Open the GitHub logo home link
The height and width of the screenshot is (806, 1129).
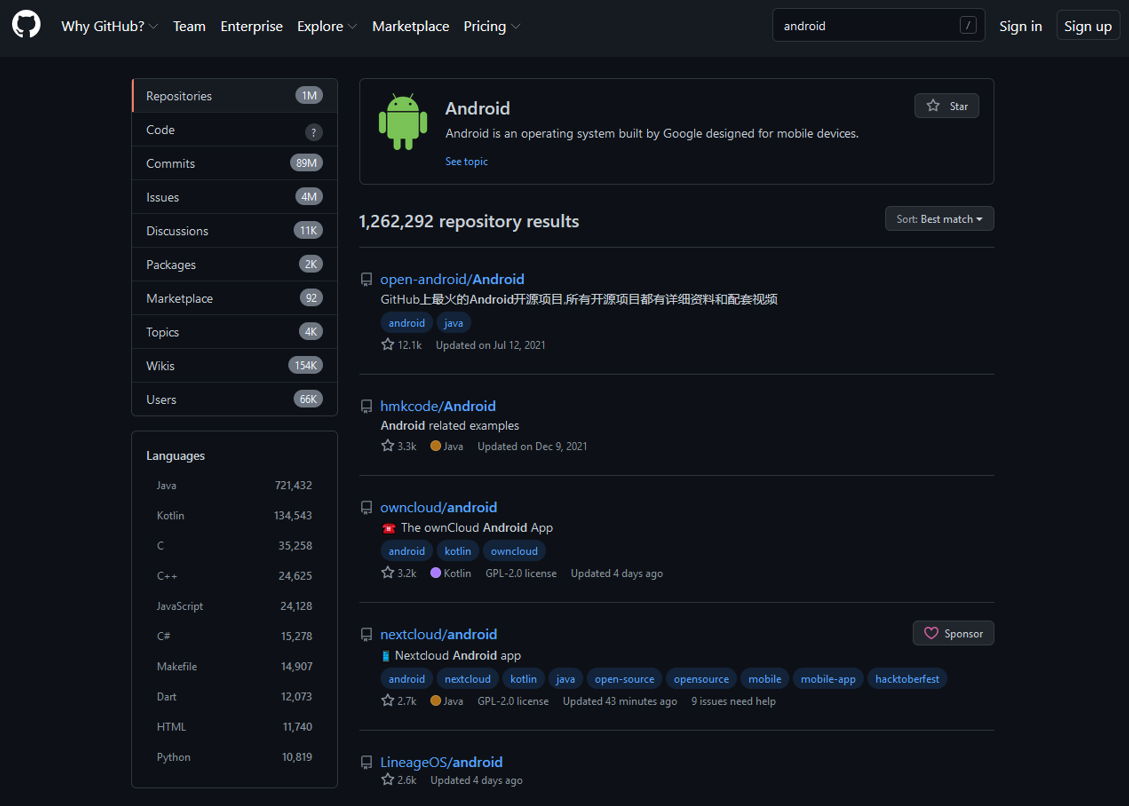coord(26,25)
